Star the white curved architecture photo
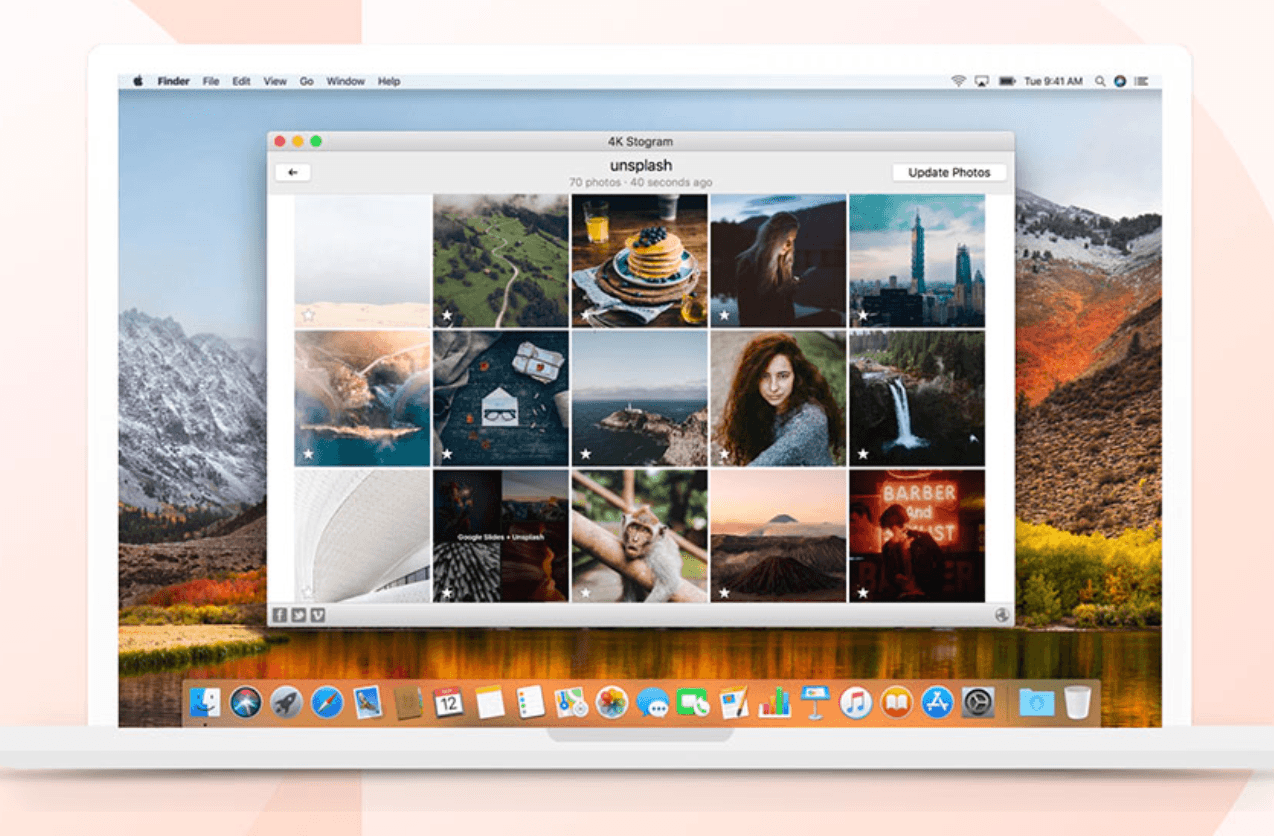The height and width of the screenshot is (836, 1274). 308,592
